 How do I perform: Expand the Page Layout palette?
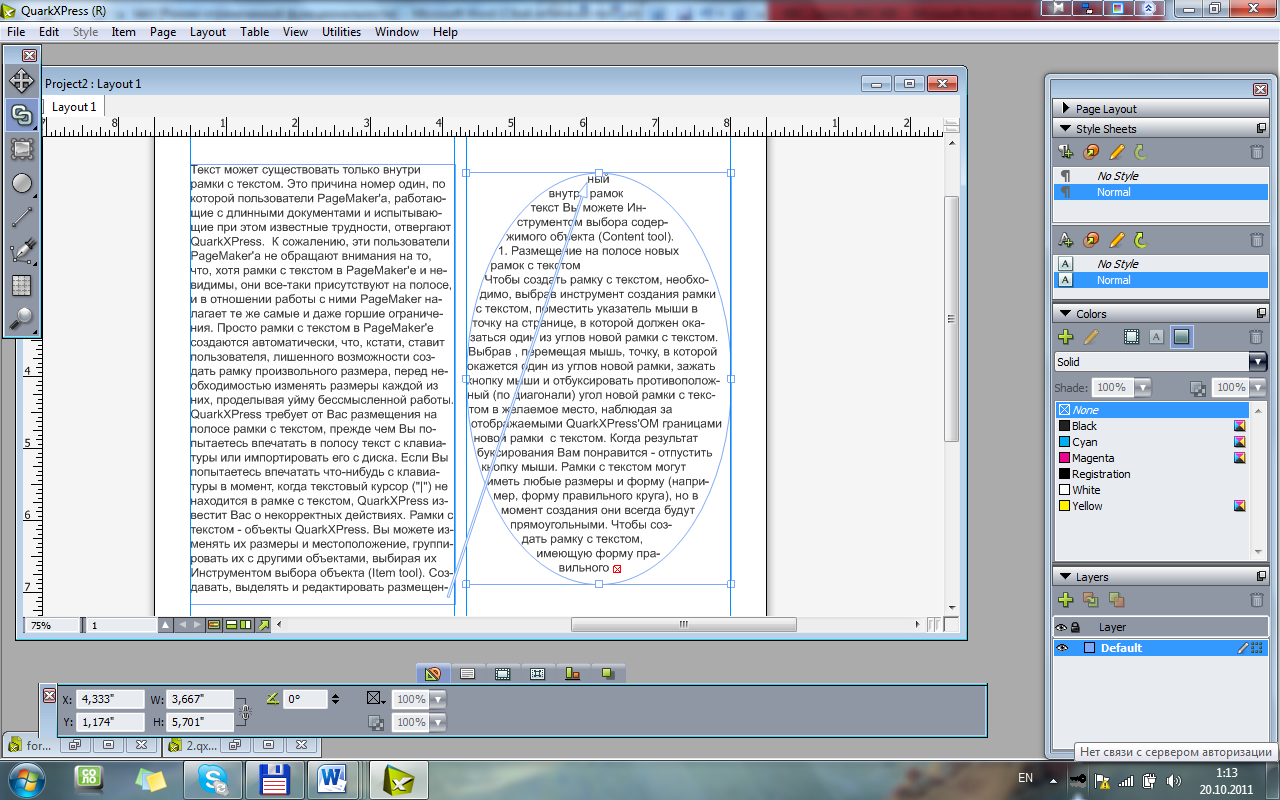pos(1064,109)
